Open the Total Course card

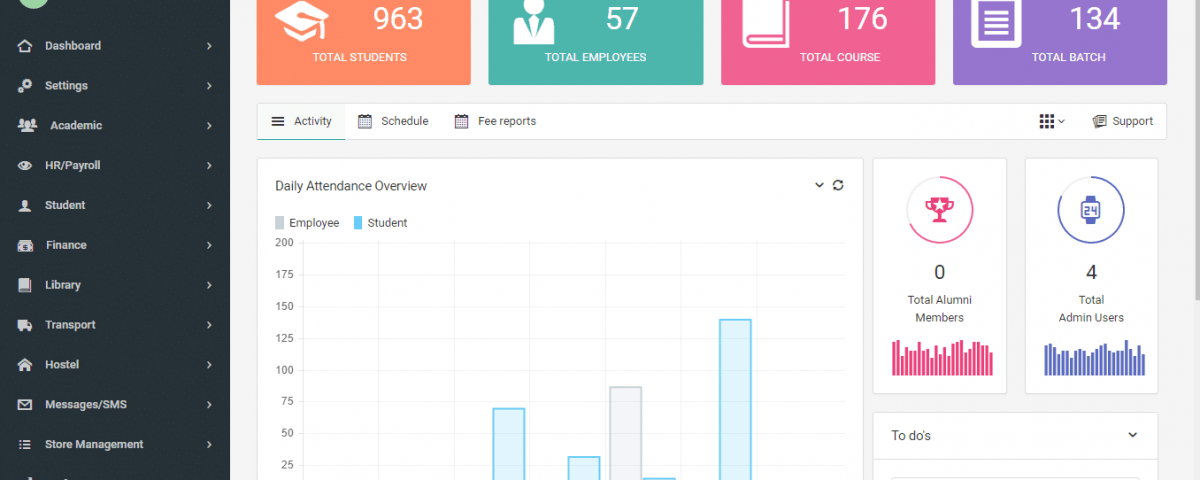[828, 42]
